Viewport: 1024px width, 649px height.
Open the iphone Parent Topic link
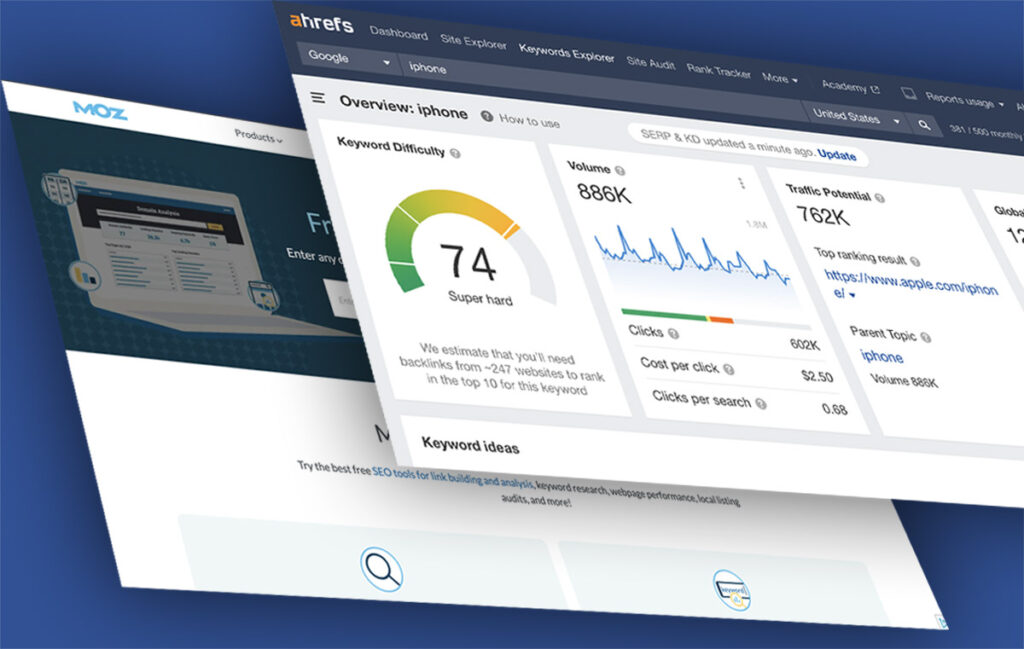click(x=882, y=355)
